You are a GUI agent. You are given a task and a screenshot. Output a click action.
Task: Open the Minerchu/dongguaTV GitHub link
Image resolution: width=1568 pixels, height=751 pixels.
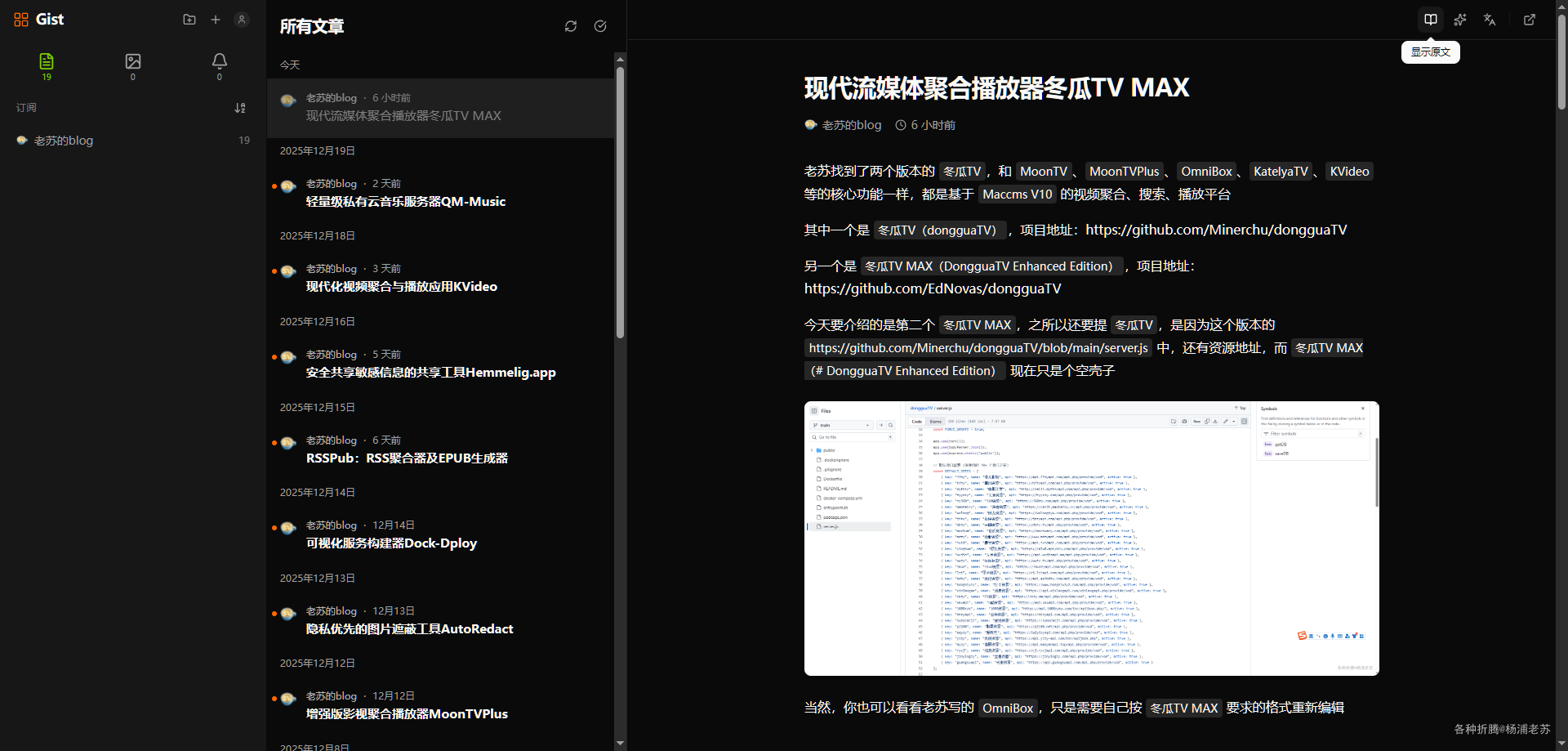click(x=1216, y=230)
